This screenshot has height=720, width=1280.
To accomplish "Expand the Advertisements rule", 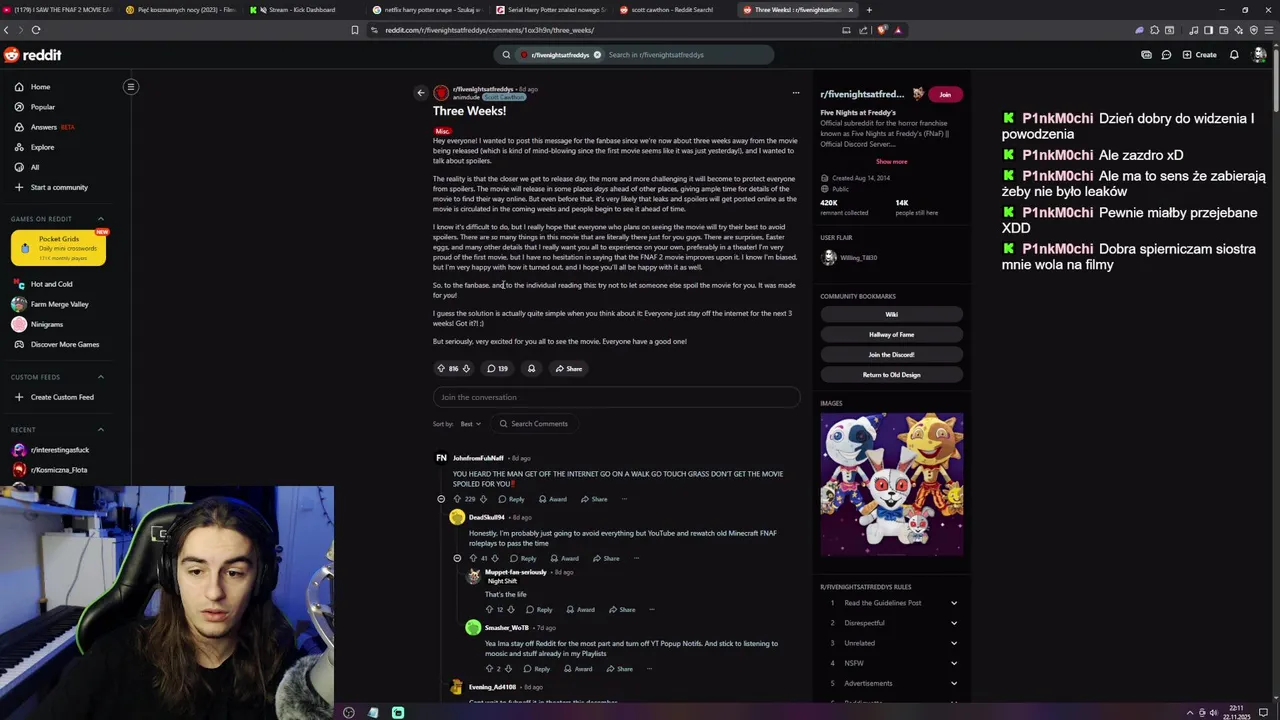I will [892, 683].
